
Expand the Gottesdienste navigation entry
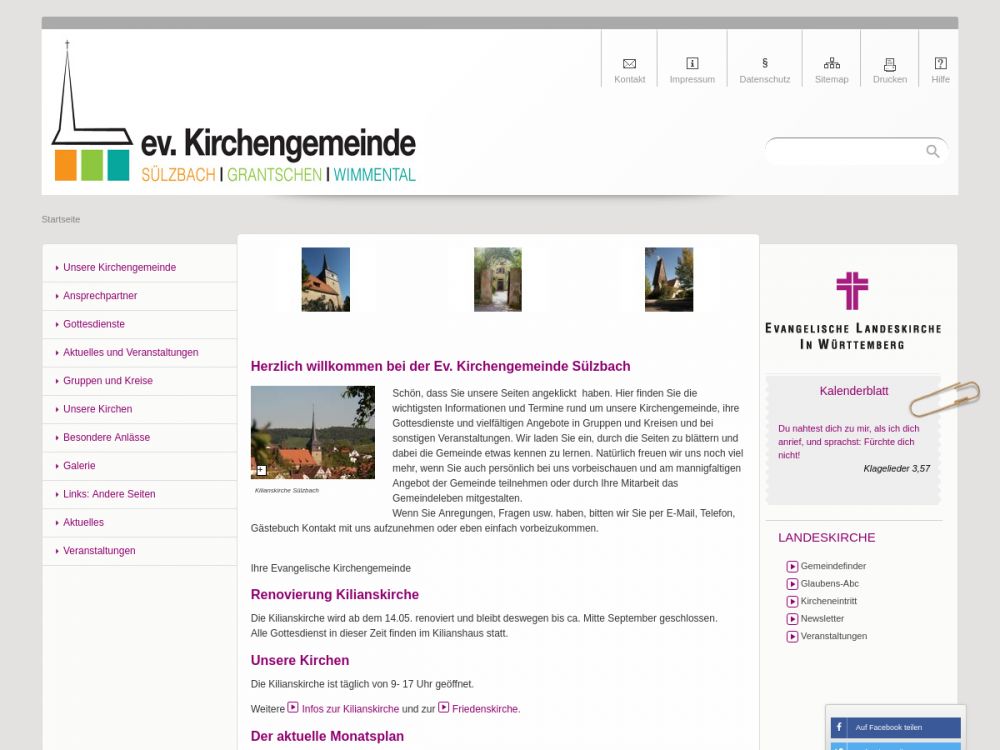[94, 325]
